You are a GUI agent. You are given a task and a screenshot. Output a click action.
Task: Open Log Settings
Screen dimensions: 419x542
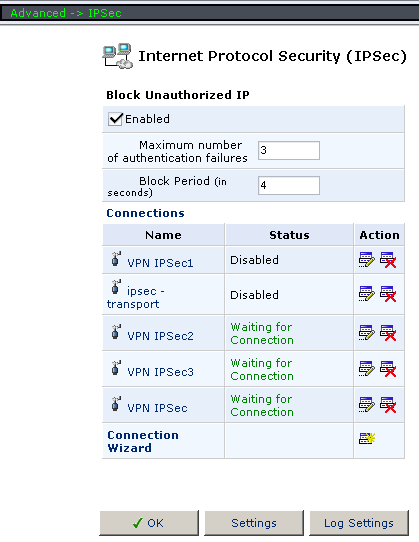(x=359, y=523)
